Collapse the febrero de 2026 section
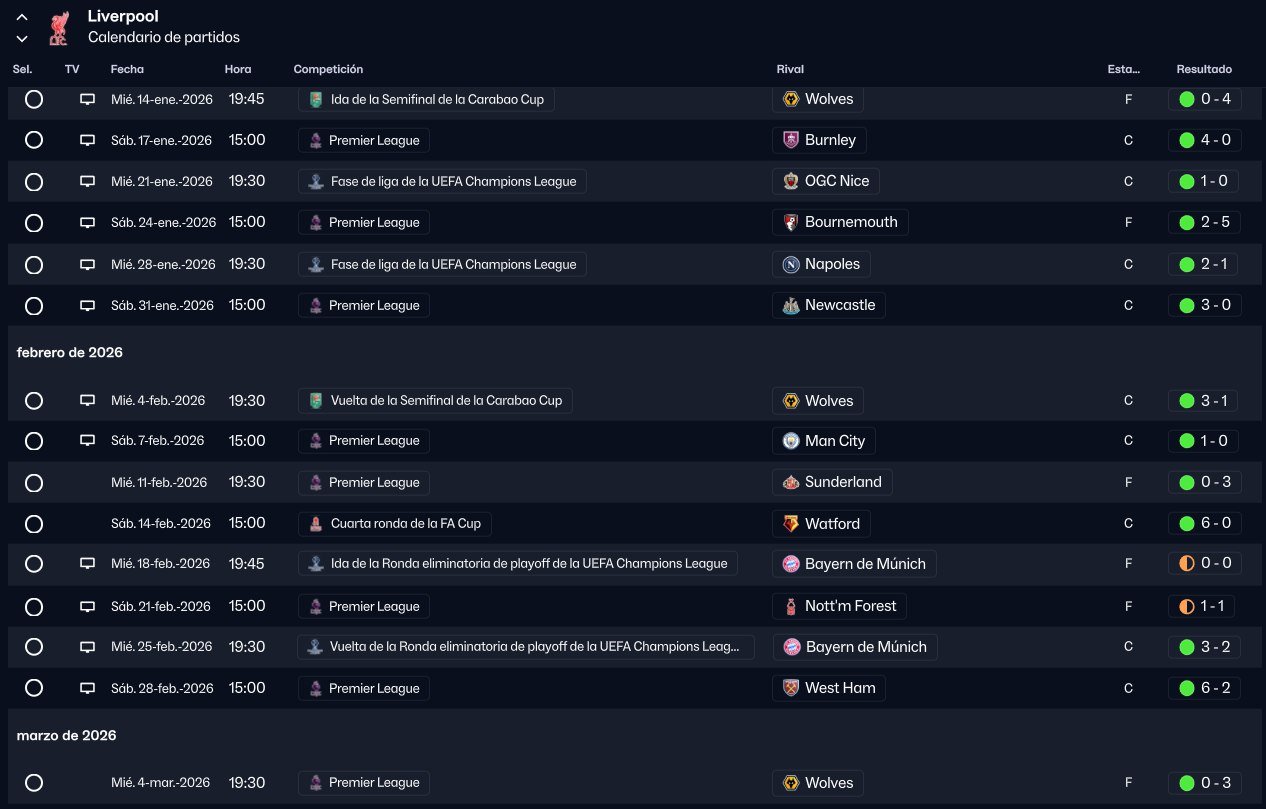Viewport: 1266px width, 809px height. [70, 353]
